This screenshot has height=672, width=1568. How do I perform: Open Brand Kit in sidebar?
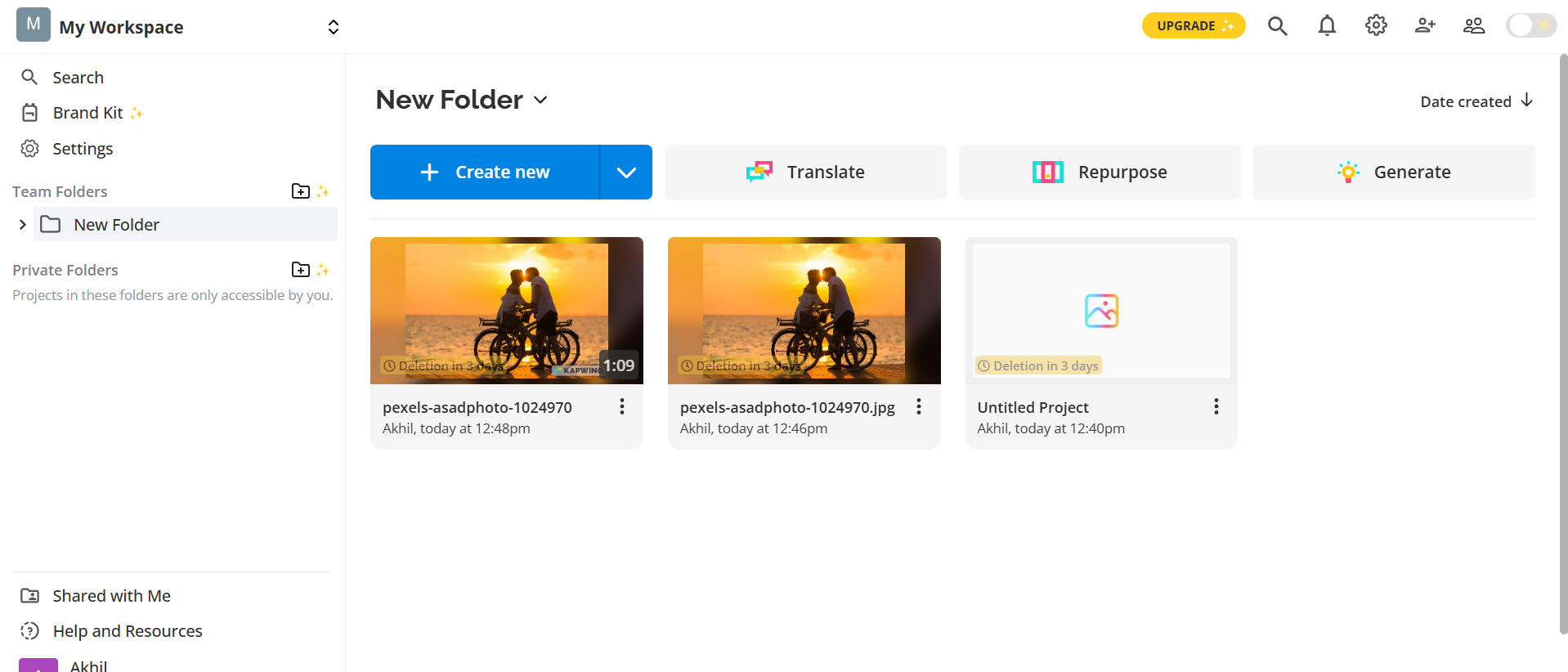click(x=87, y=113)
